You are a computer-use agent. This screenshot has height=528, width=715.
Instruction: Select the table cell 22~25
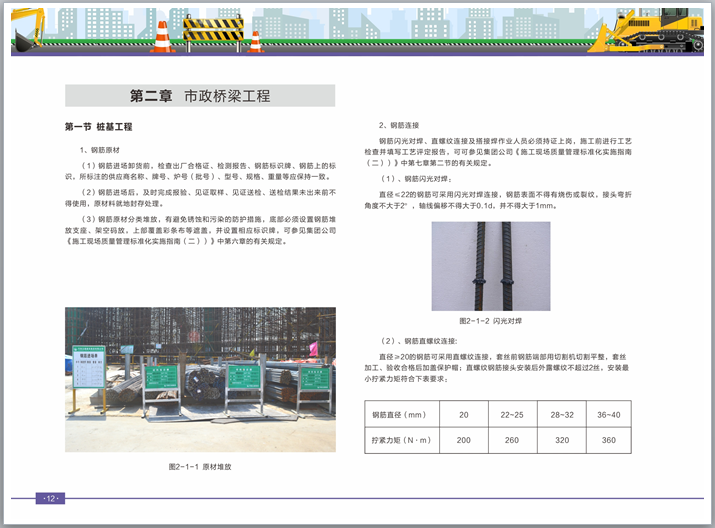click(511, 414)
